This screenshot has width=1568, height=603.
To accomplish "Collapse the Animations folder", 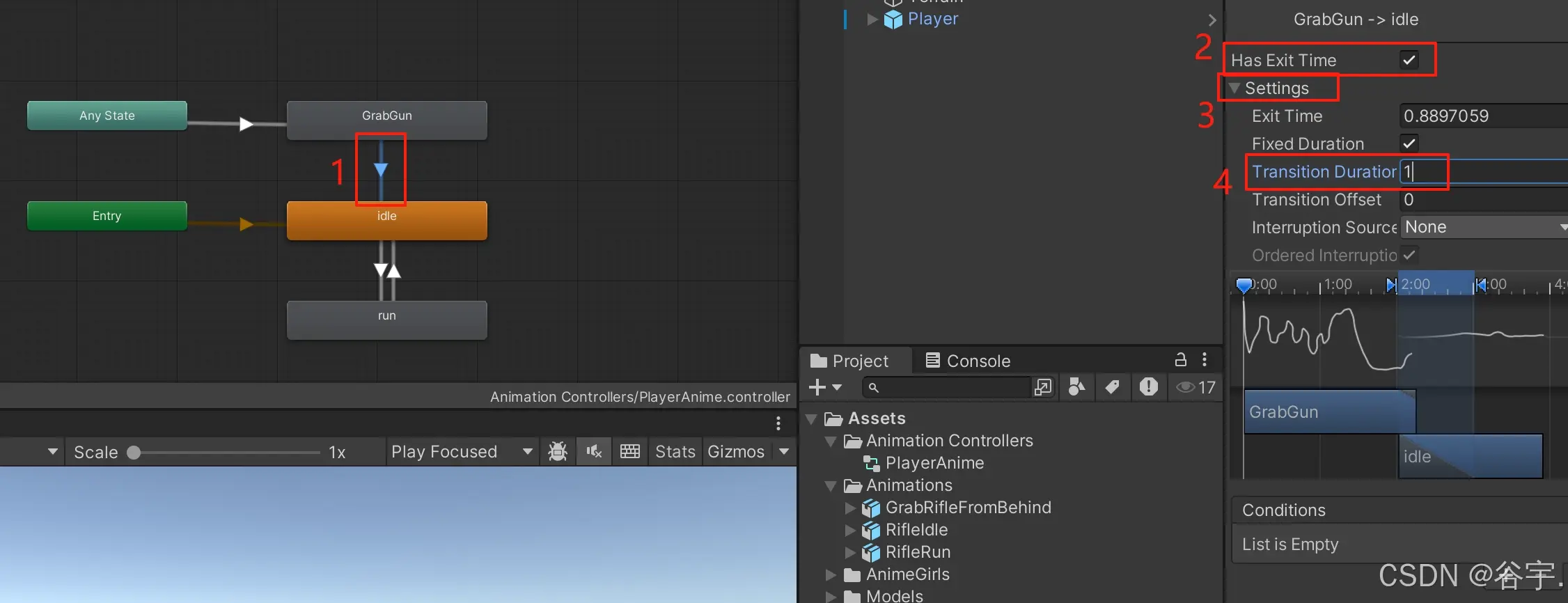I will click(831, 486).
